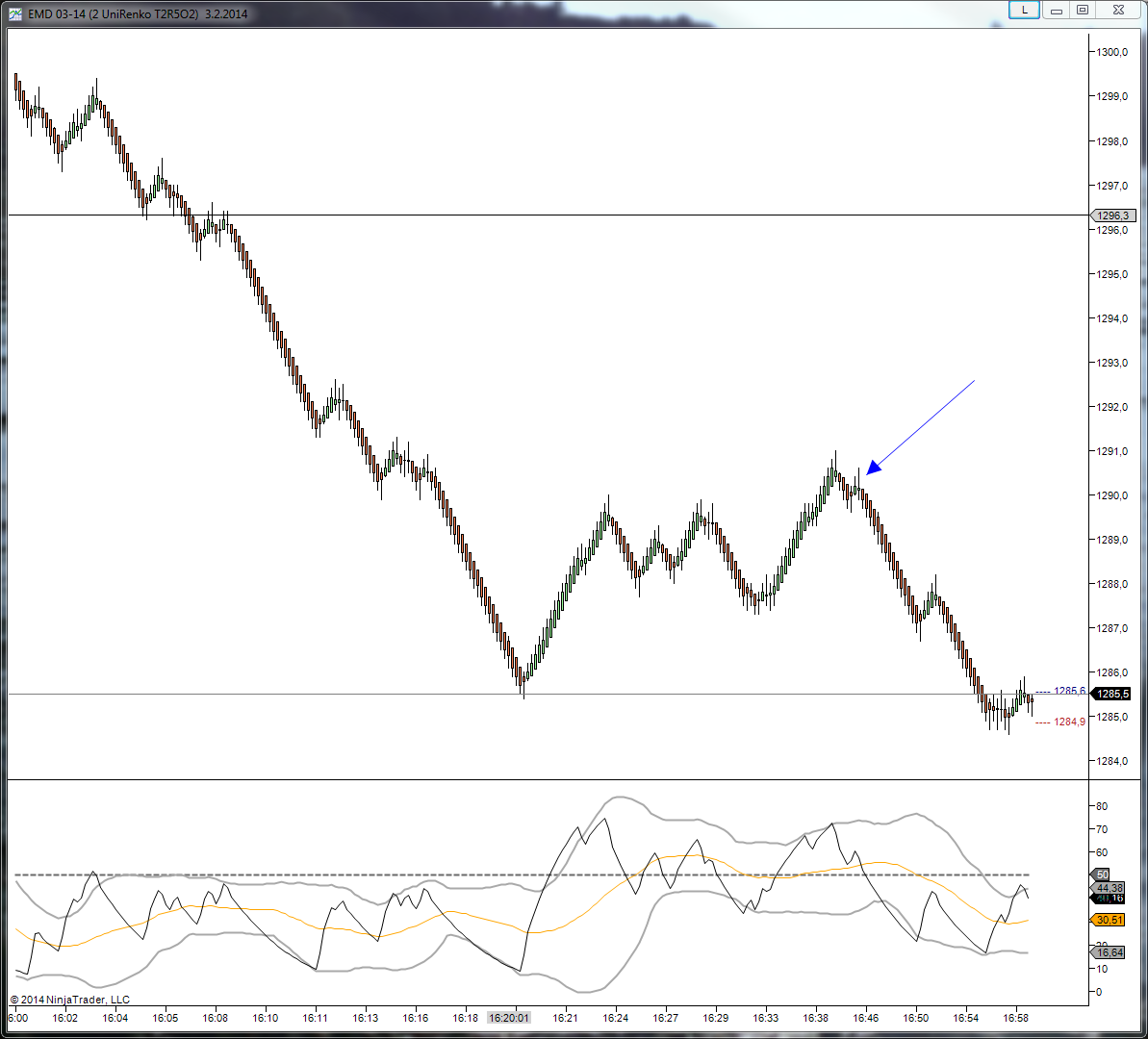Viewport: 1148px width, 1039px height.
Task: Click the 16:02 time axis label
Action: pos(65,1018)
